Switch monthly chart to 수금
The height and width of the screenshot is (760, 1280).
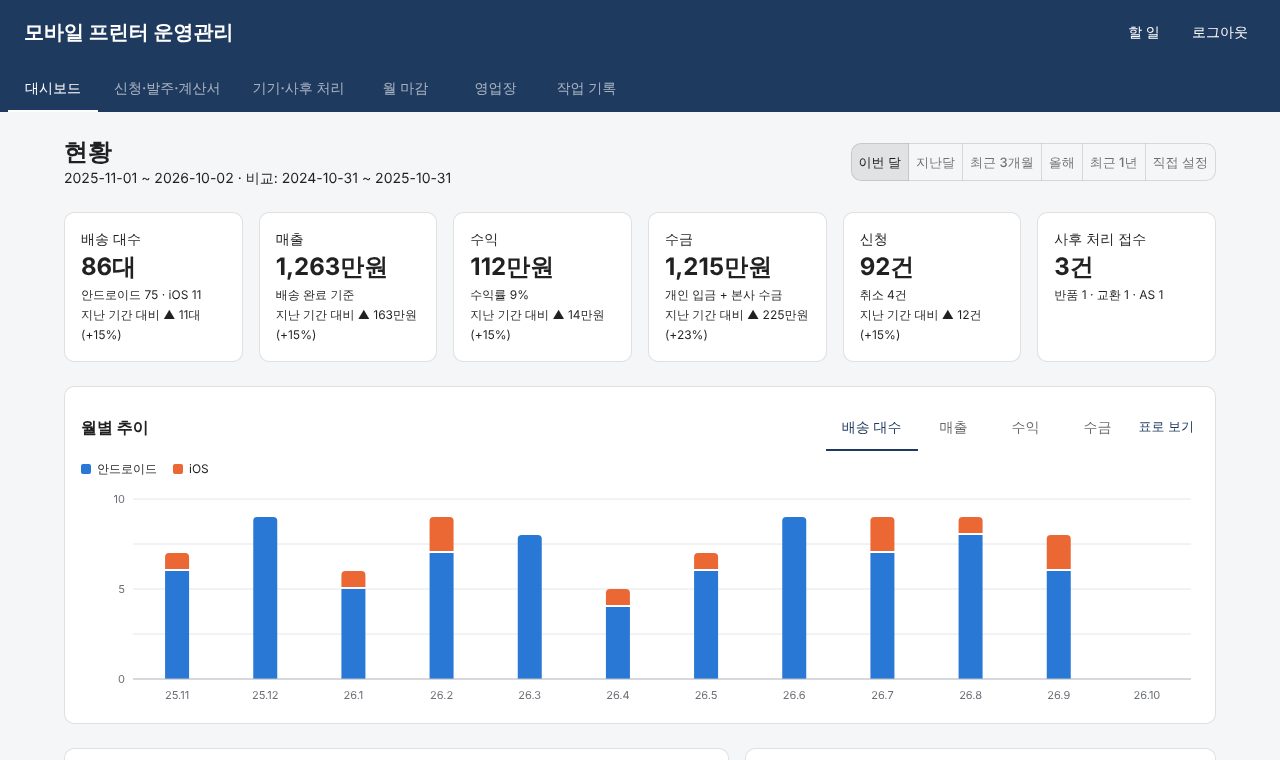[x=1098, y=428]
